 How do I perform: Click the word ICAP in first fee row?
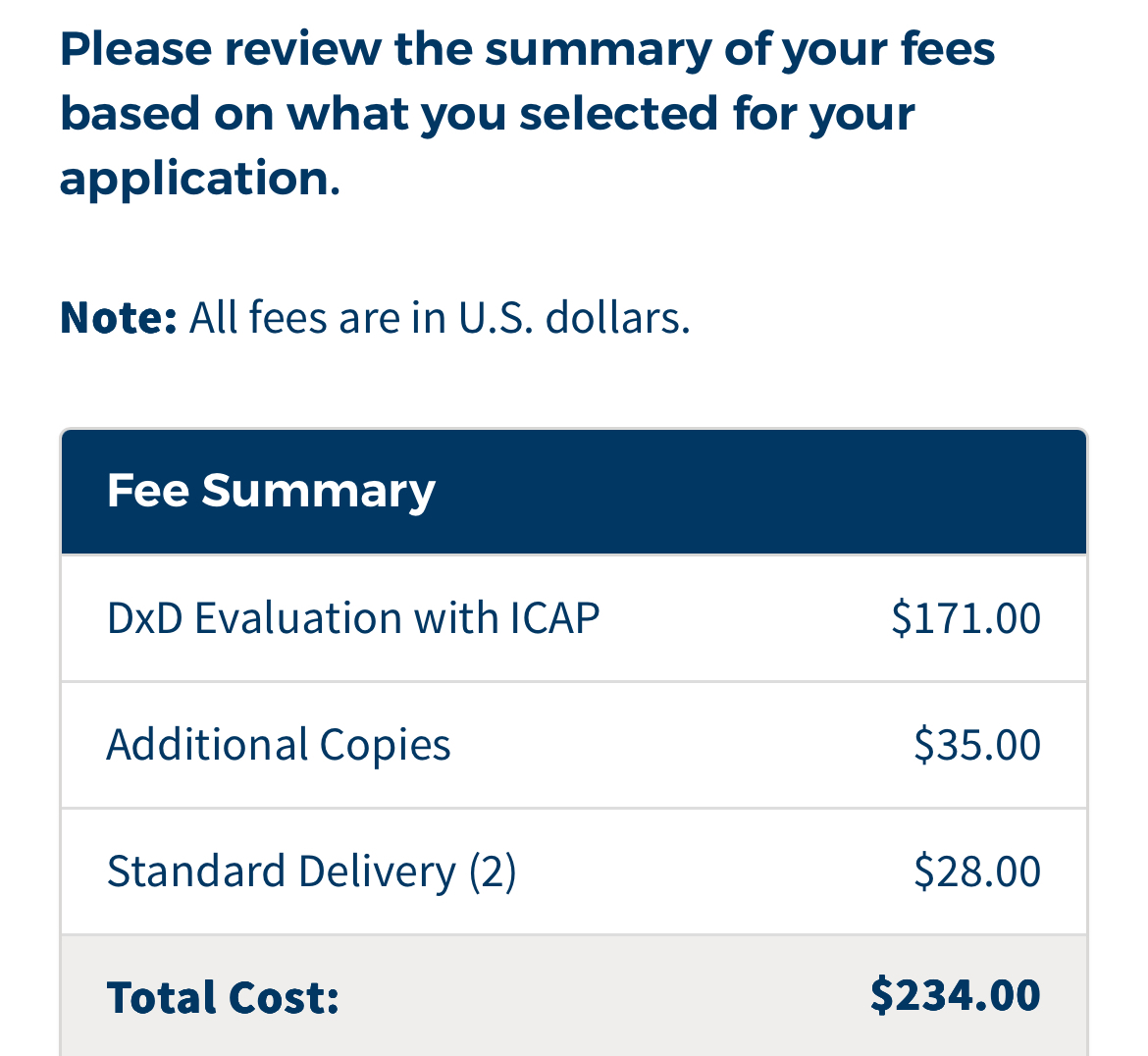(555, 618)
